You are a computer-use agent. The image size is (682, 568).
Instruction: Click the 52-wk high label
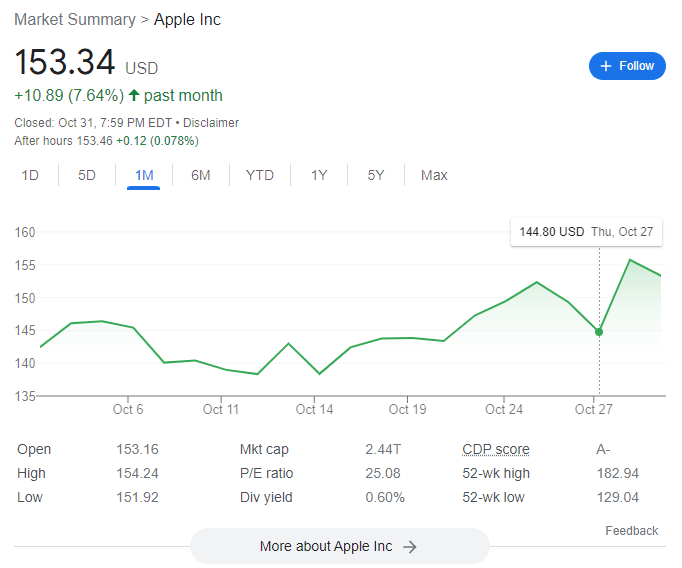[496, 473]
